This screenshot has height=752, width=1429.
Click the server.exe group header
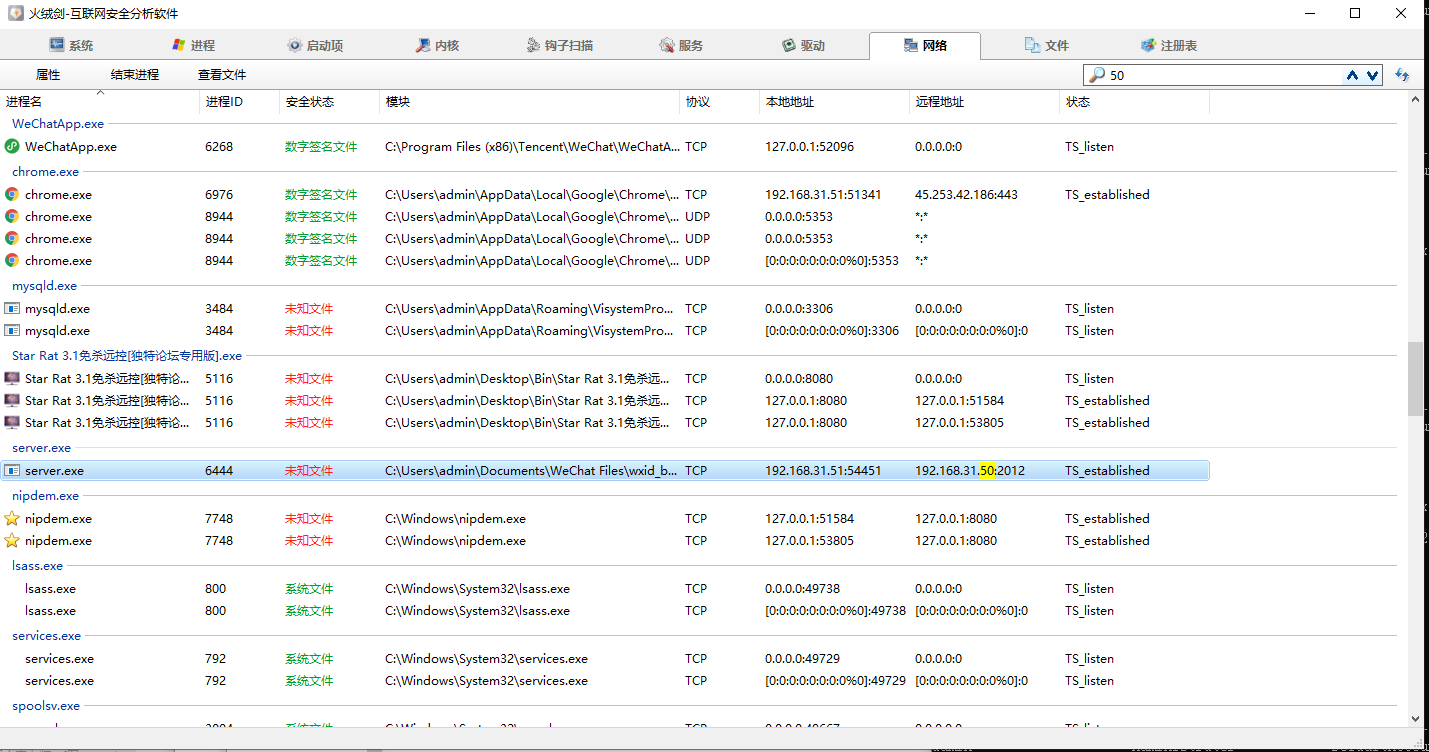pos(42,448)
